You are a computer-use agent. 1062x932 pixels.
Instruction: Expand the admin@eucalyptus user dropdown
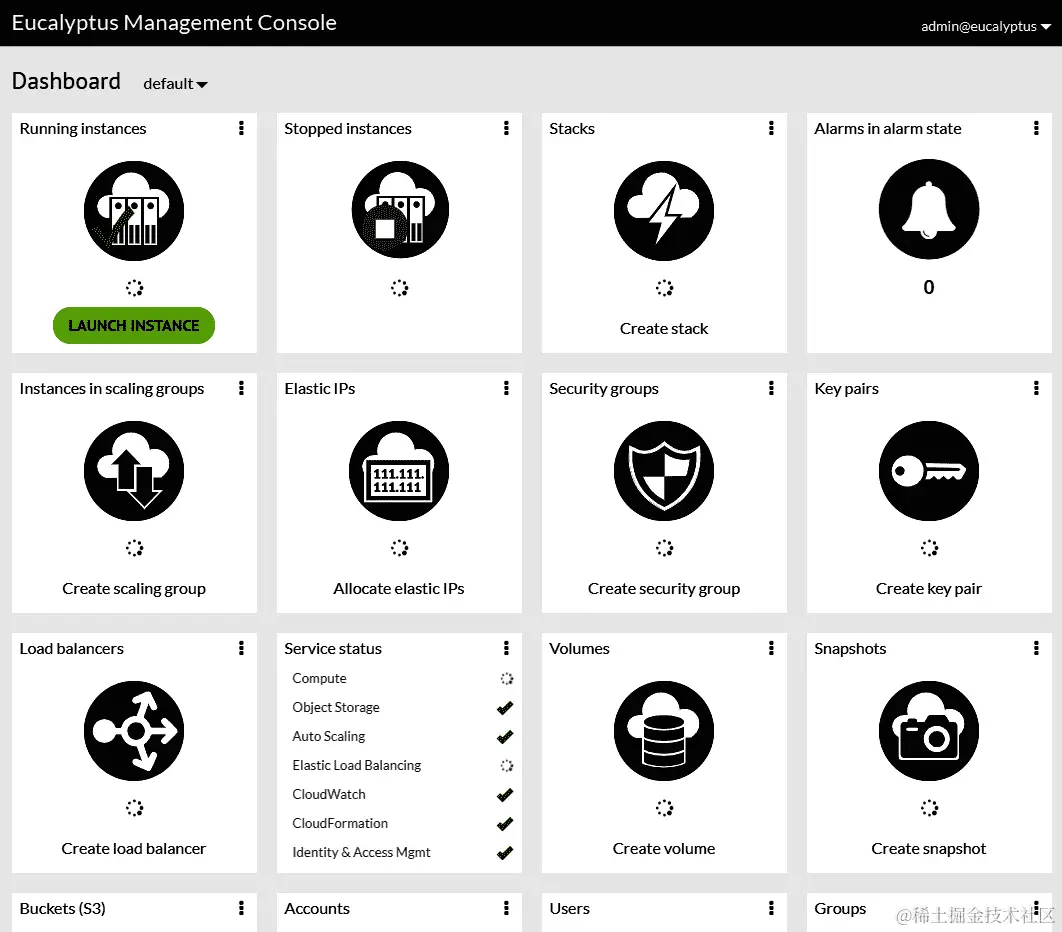985,26
